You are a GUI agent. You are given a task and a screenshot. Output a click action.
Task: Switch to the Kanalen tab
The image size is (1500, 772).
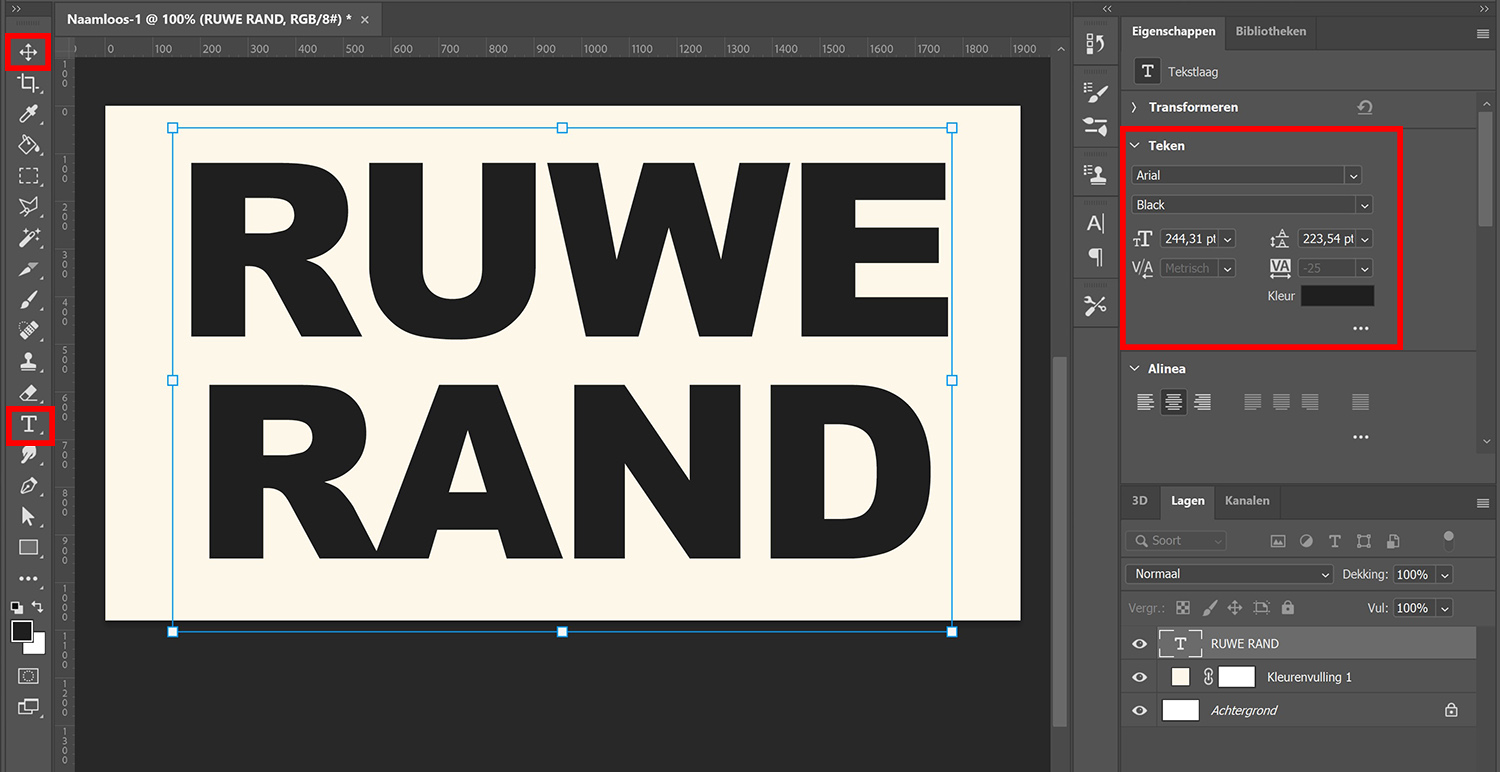(x=1247, y=501)
